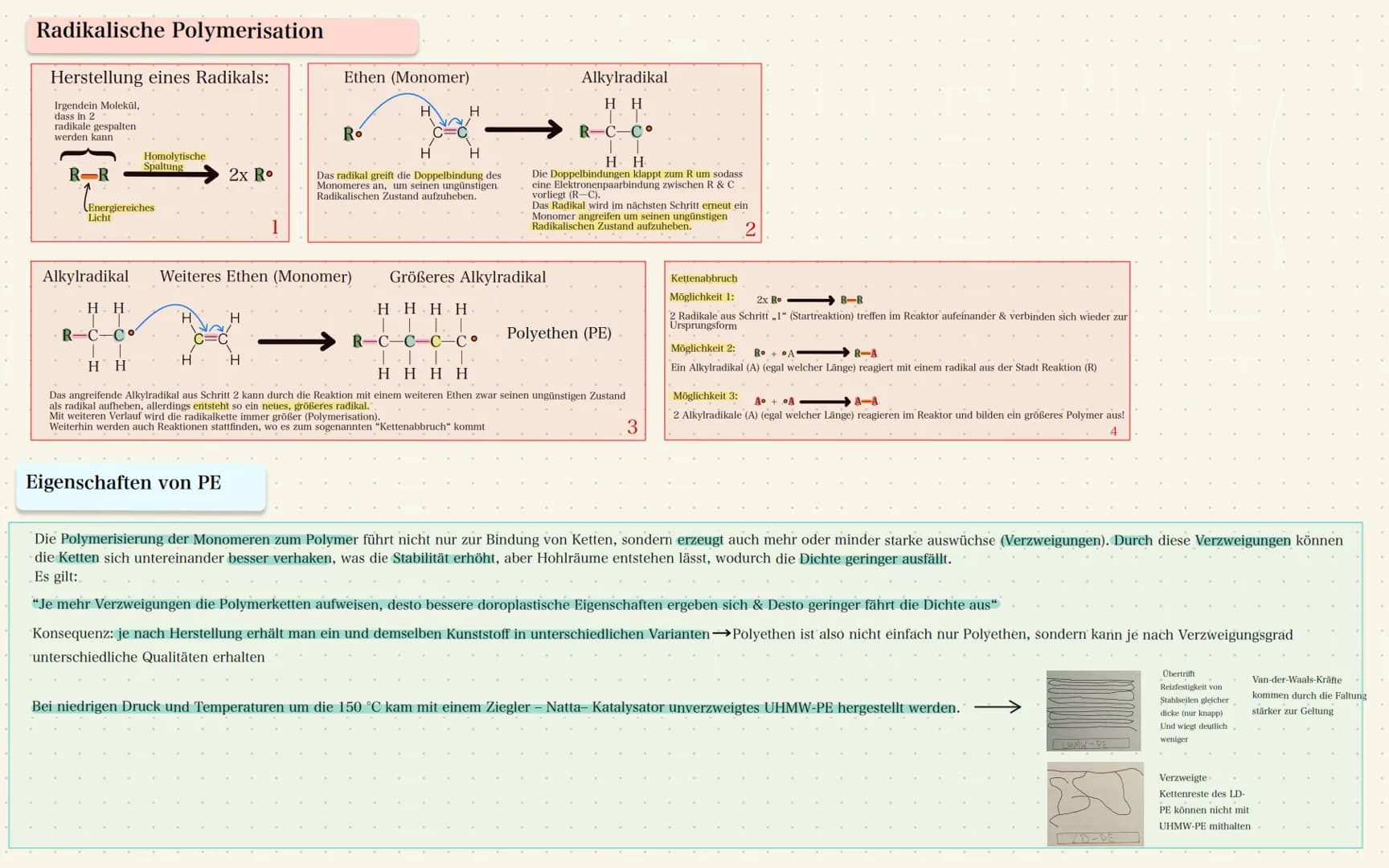1389x868 pixels.
Task: Click the Energiereiches Licht annotation
Action: click(121, 212)
